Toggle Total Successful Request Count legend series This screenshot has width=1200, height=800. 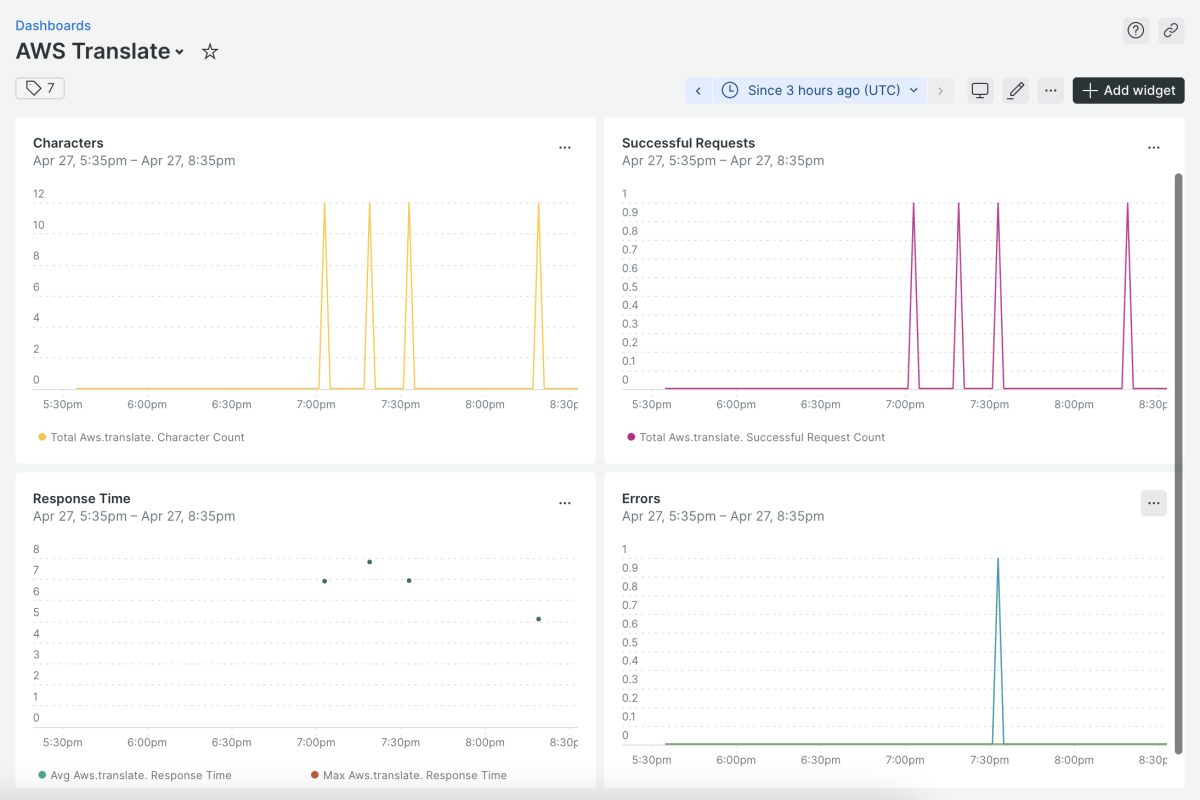tap(756, 437)
